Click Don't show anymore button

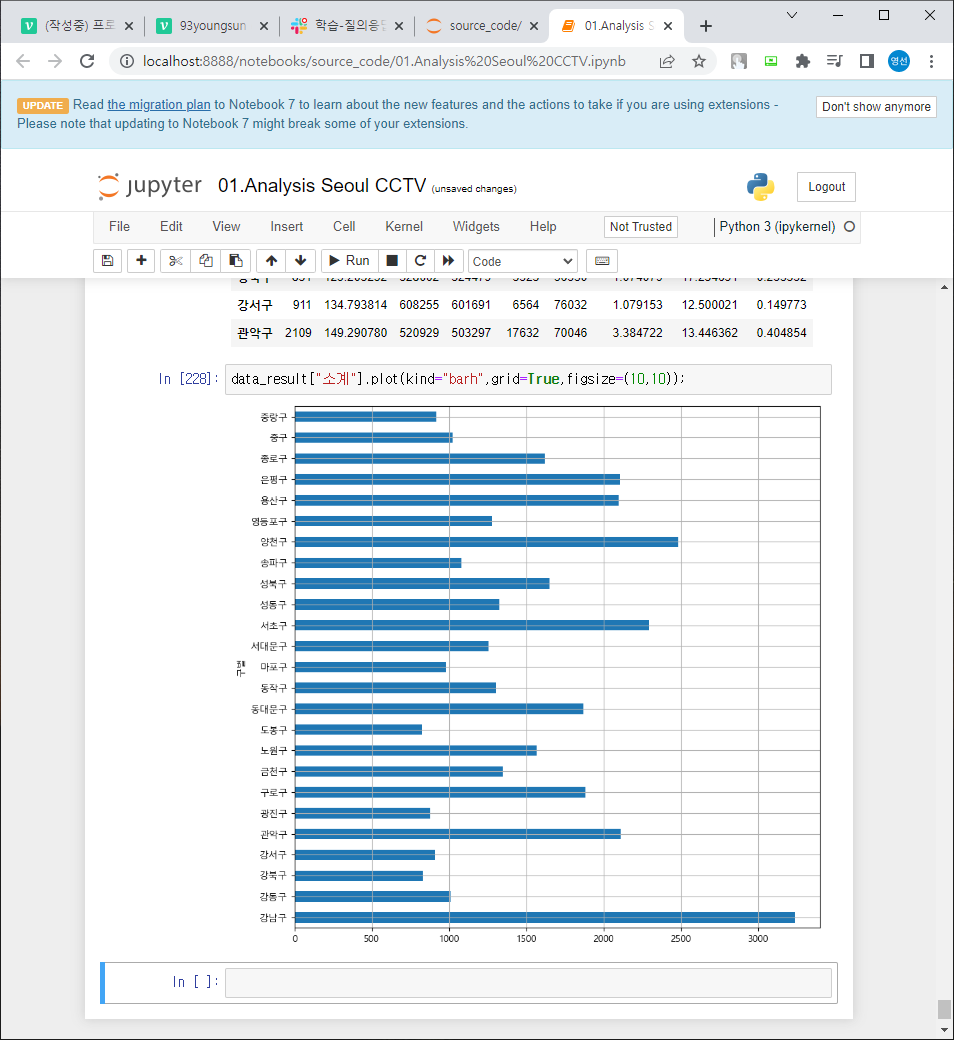(876, 107)
